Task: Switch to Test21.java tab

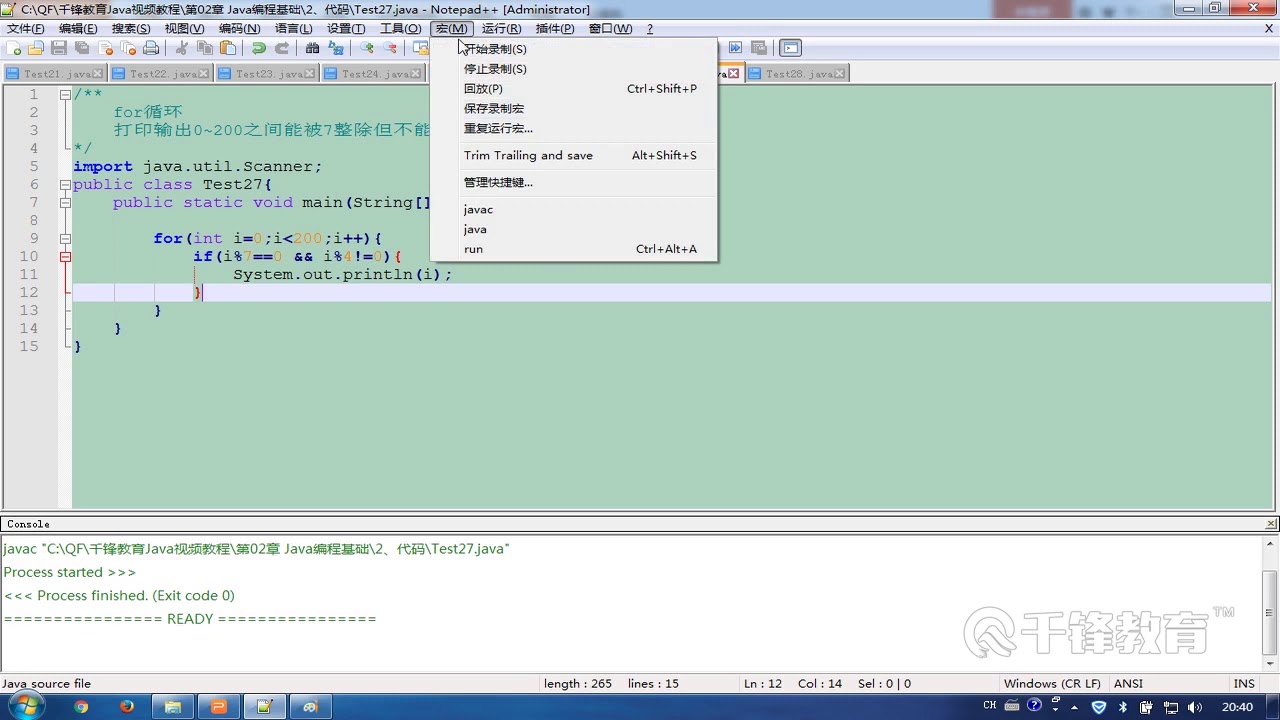Action: coord(55,74)
